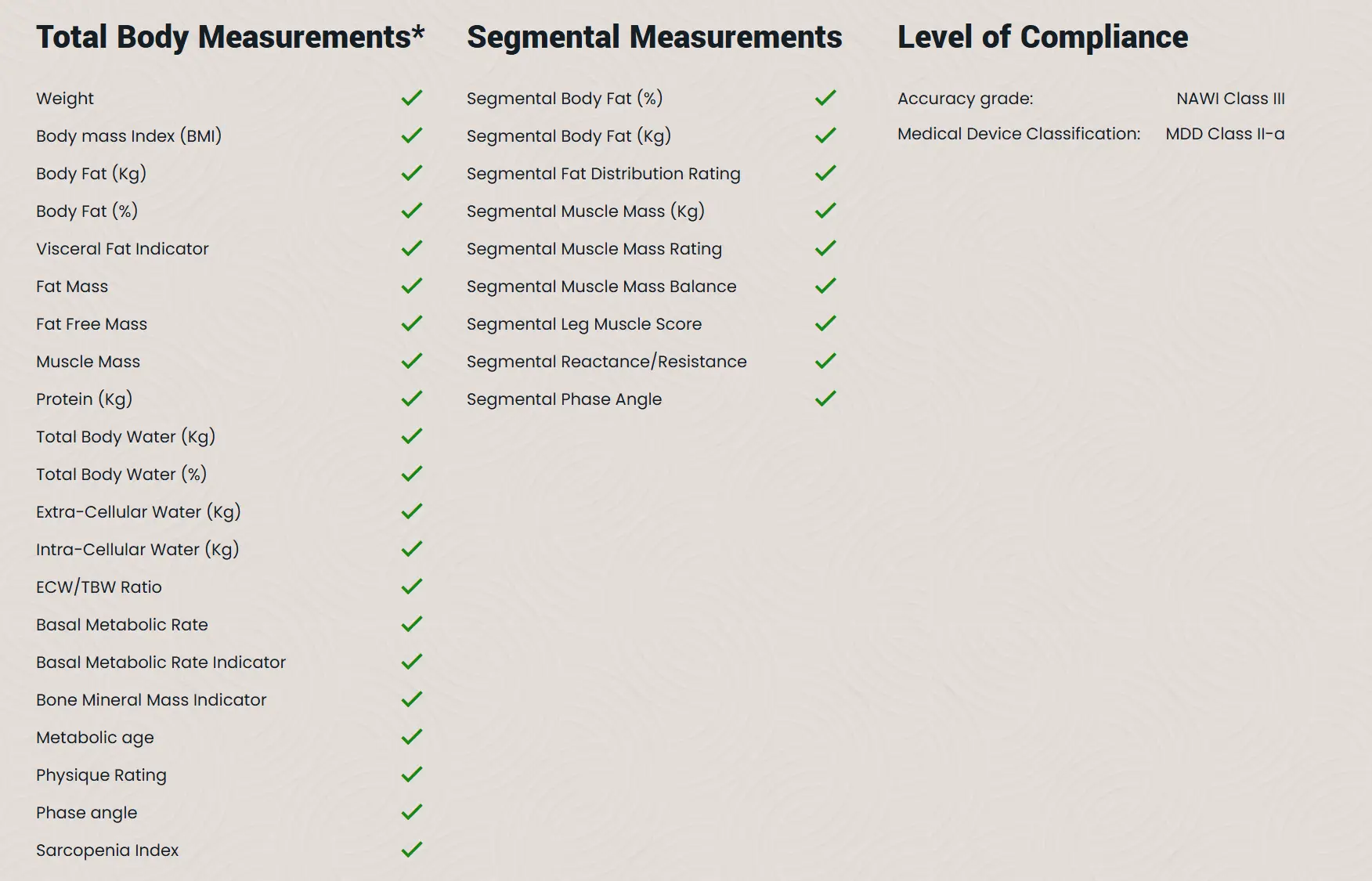
Task: Click the Basal Metabolic Rate Indicator label
Action: click(161, 663)
